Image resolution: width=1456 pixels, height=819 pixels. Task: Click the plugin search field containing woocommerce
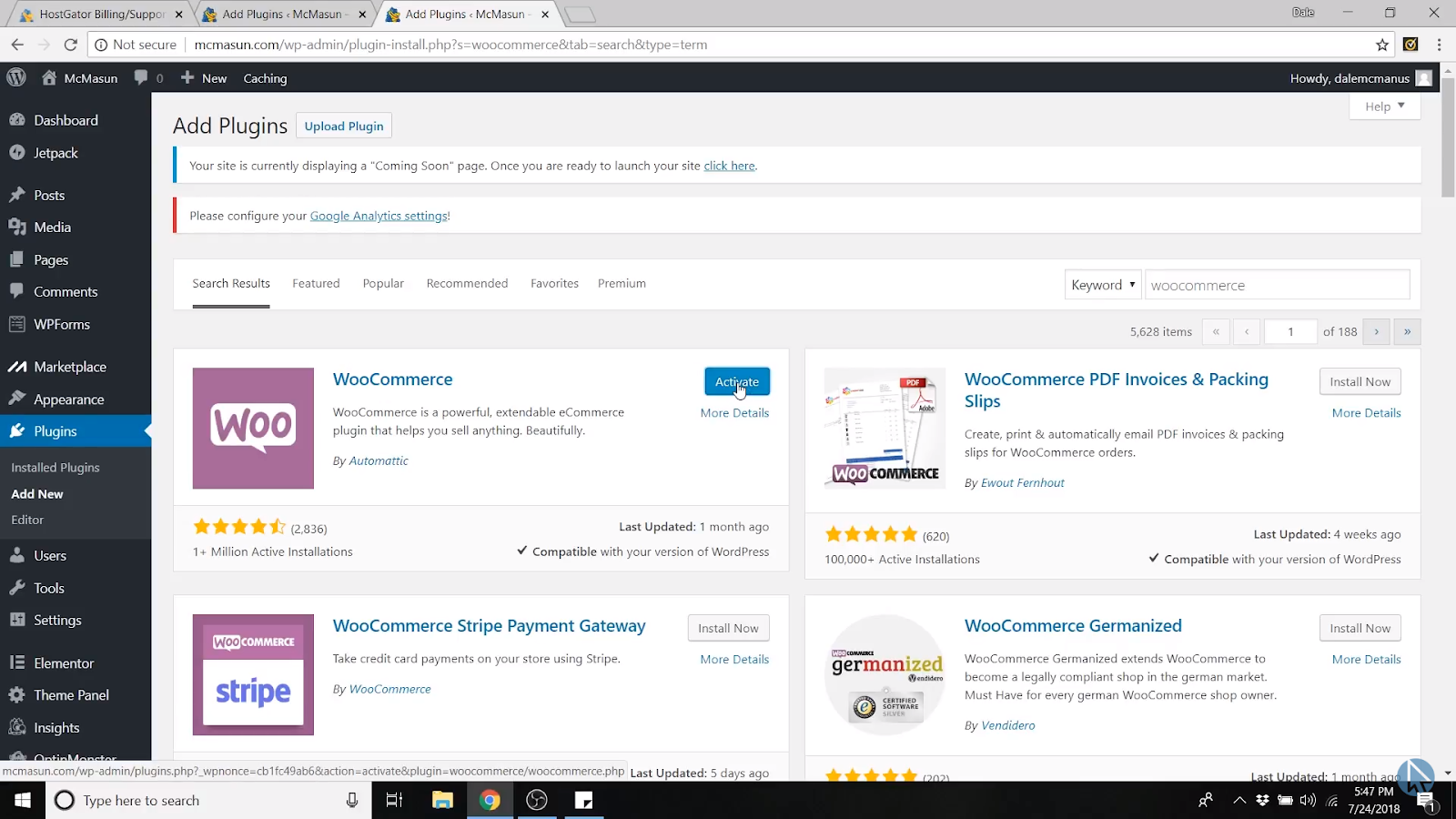coord(1277,285)
